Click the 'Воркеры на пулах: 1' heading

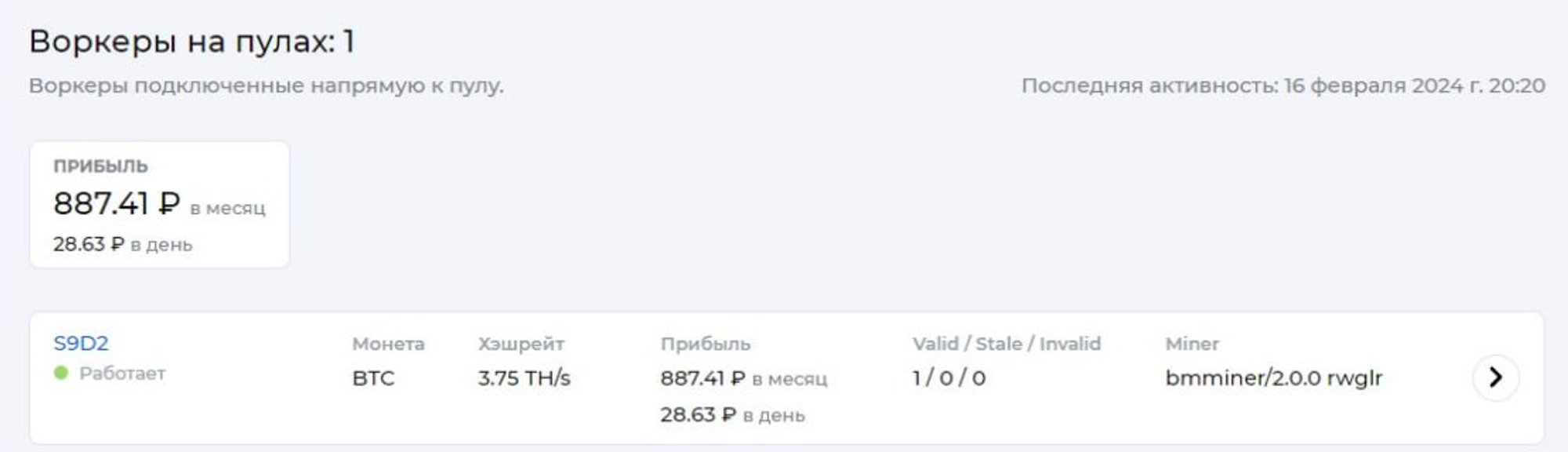tap(192, 42)
